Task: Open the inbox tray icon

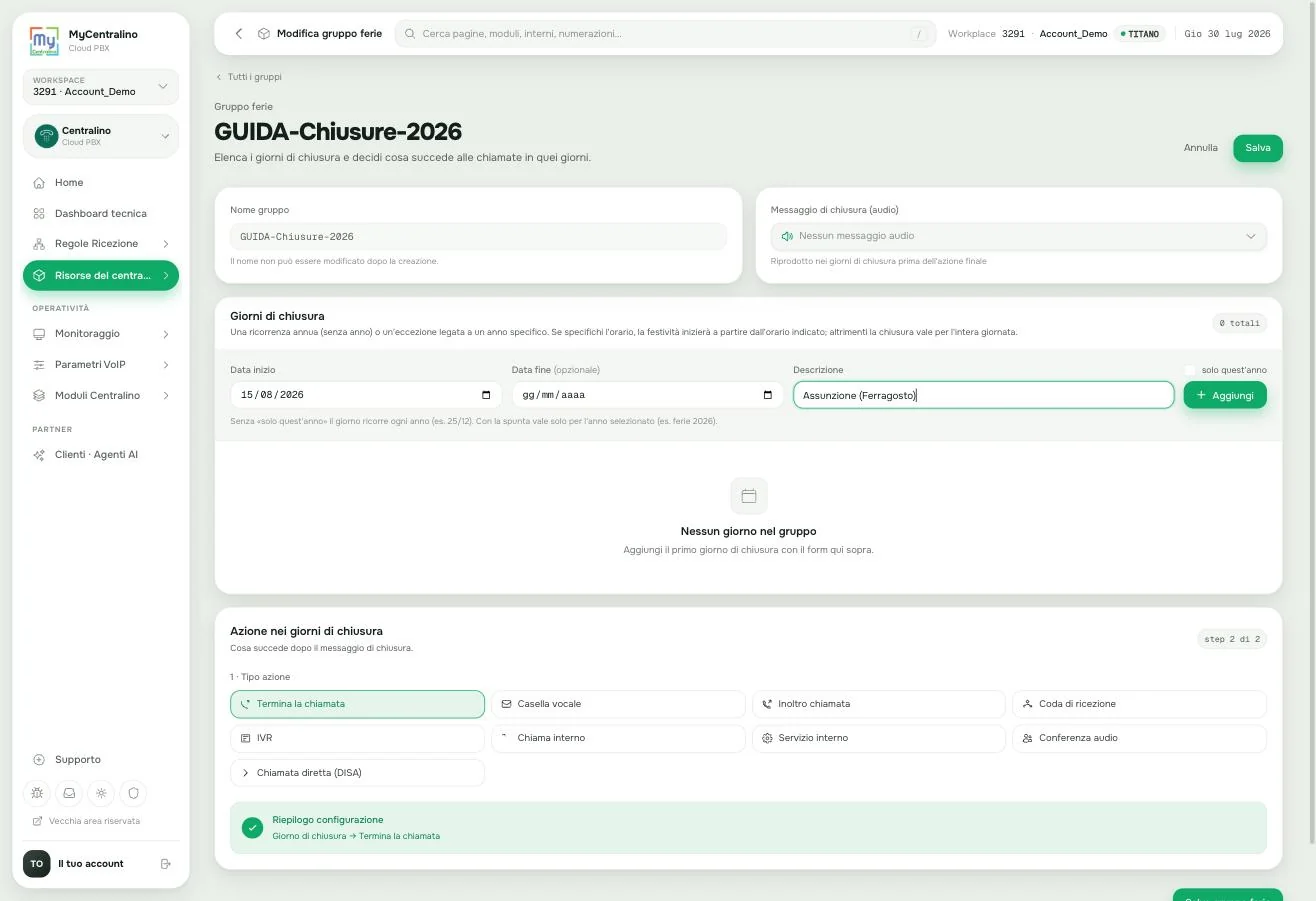Action: pos(69,793)
